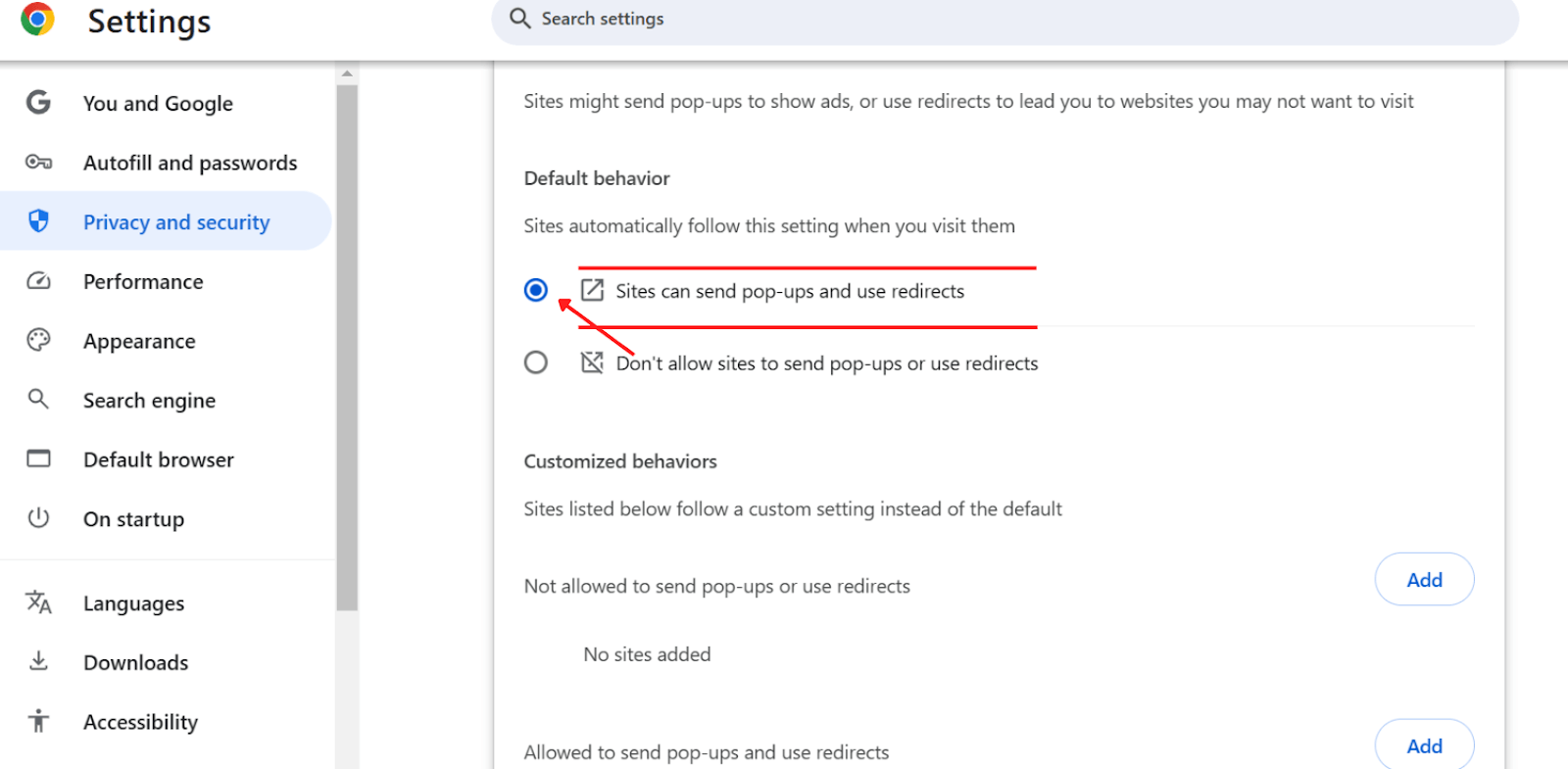
Task: Add site to Not allowed pop-ups list
Action: tap(1424, 580)
